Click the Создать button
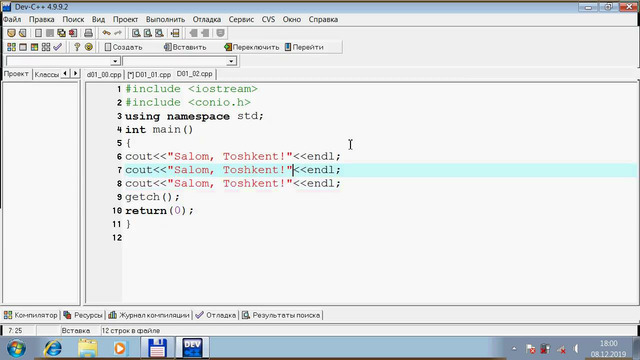The width and height of the screenshot is (640, 360). [123, 47]
